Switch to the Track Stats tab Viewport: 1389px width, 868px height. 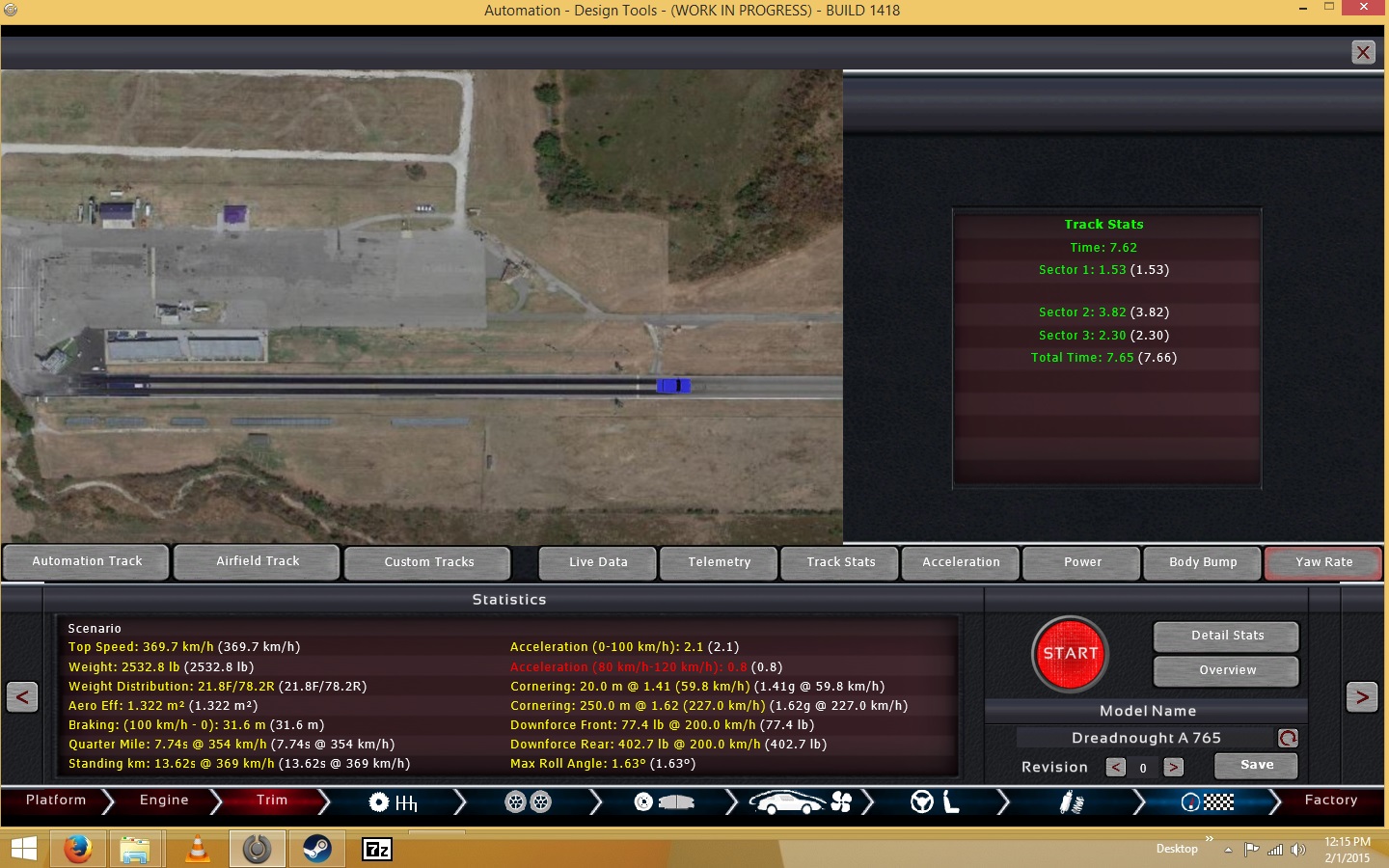click(840, 562)
